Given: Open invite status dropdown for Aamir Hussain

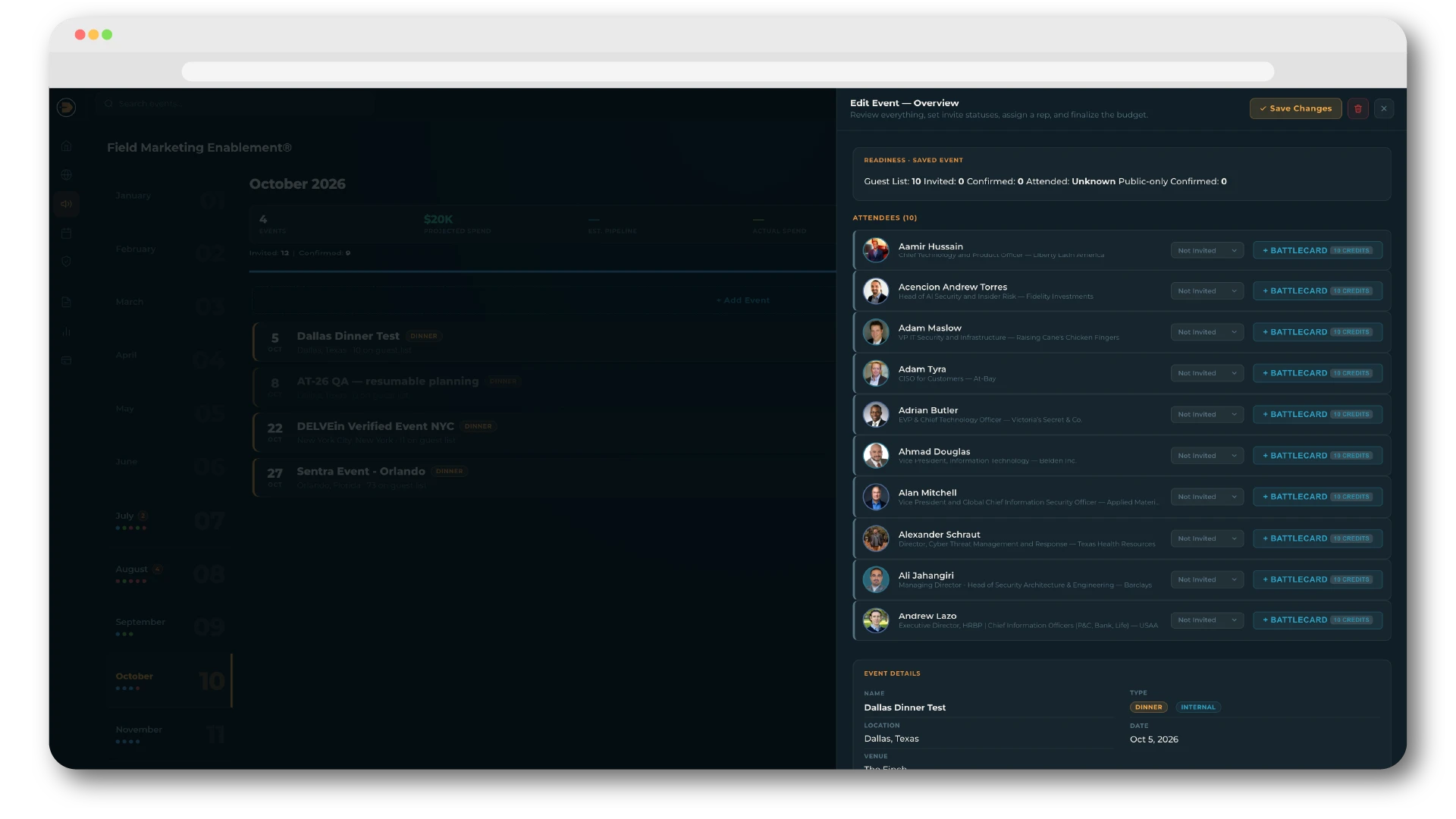Looking at the screenshot, I should pyautogui.click(x=1207, y=250).
